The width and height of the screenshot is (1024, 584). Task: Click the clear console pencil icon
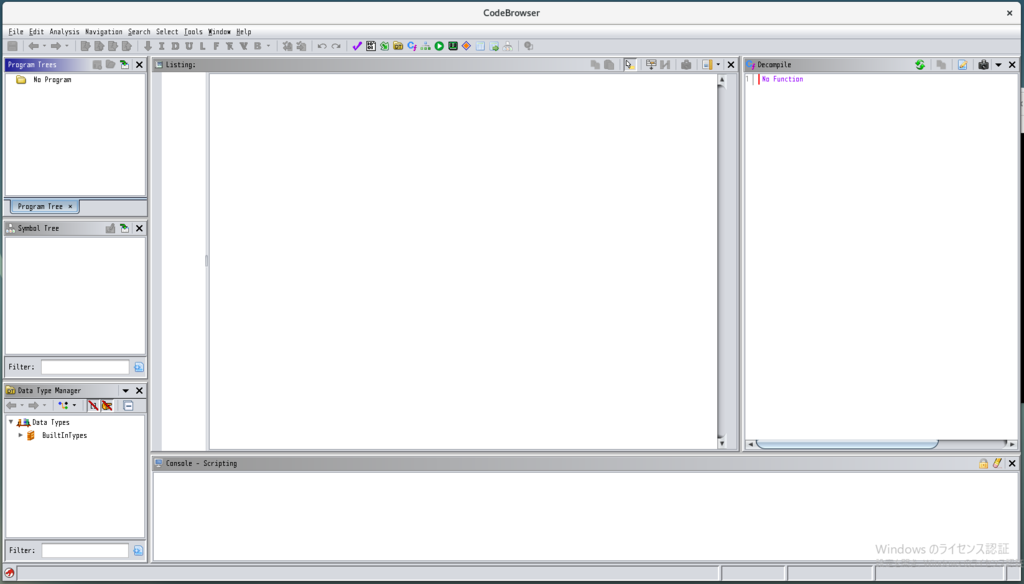pos(997,463)
